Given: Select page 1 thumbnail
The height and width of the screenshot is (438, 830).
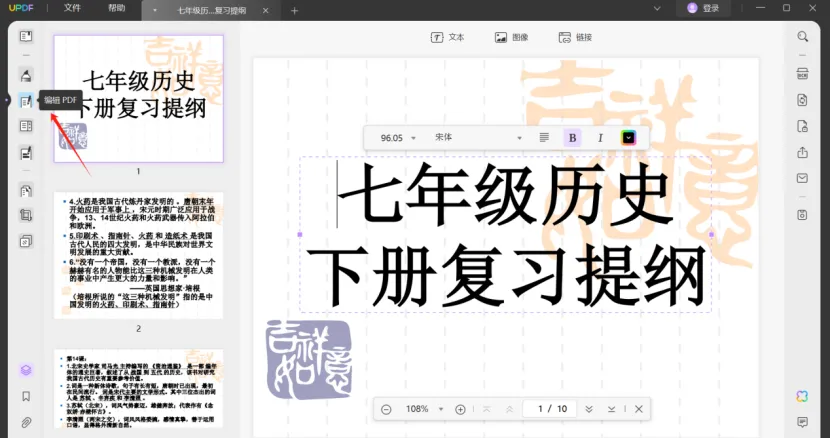Looking at the screenshot, I should [x=139, y=99].
